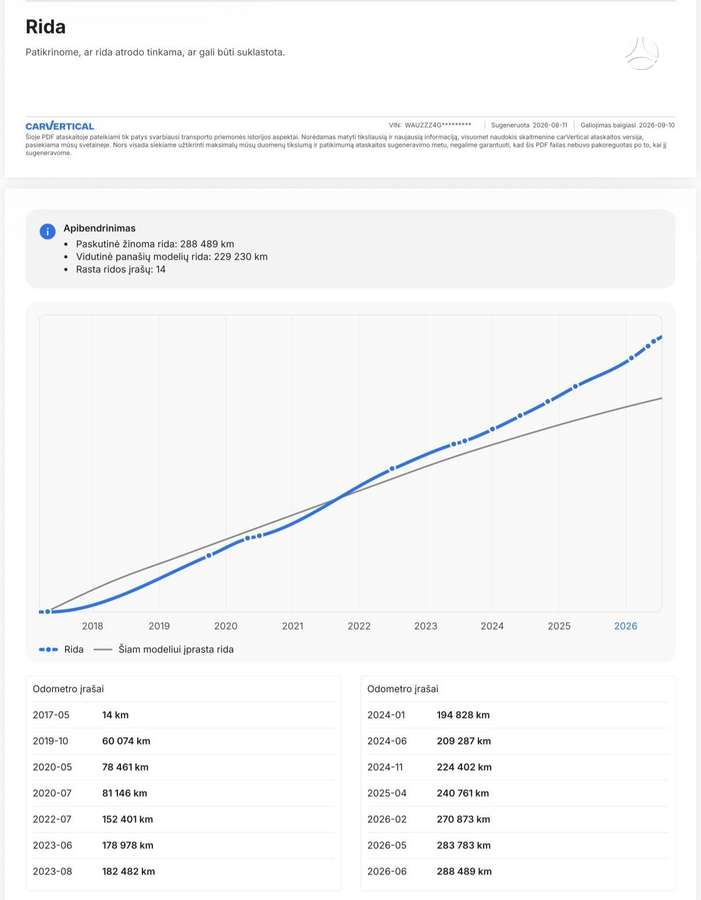Click the Paskutinė žinoma rida summary line

click(155, 244)
